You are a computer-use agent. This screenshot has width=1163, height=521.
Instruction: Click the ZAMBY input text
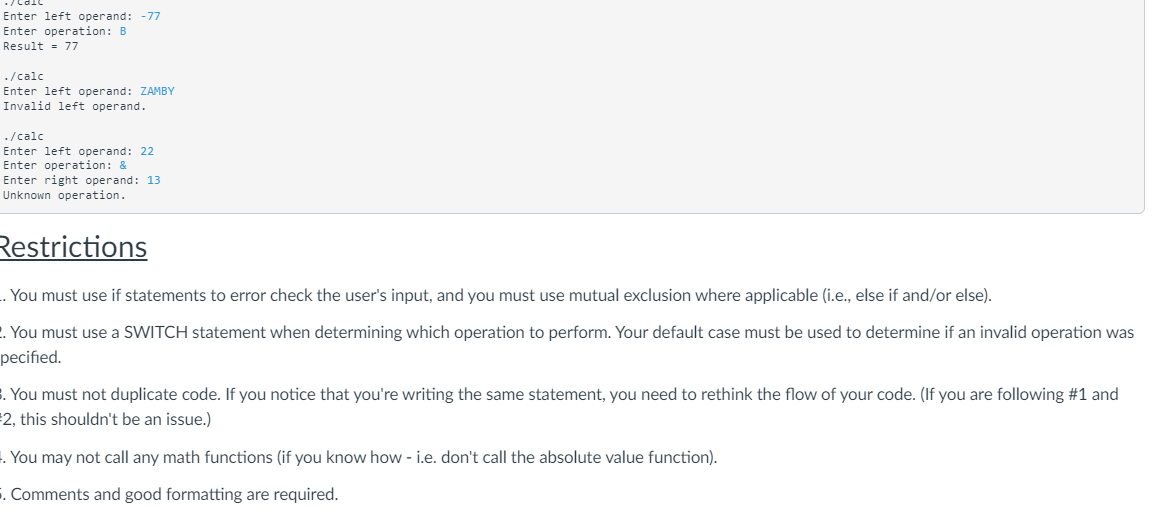[157, 91]
